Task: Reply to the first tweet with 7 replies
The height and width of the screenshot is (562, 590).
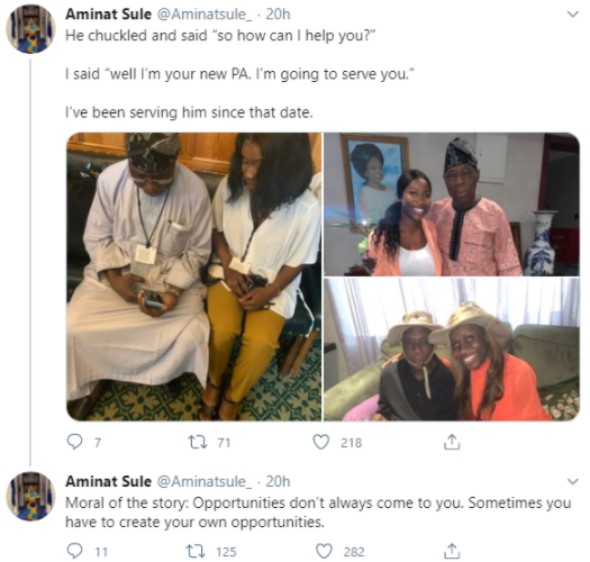Action: click(x=75, y=442)
